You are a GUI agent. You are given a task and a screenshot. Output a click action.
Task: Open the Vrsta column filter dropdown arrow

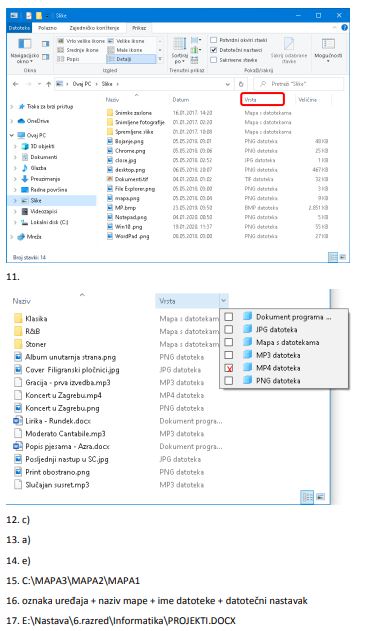[x=224, y=301]
